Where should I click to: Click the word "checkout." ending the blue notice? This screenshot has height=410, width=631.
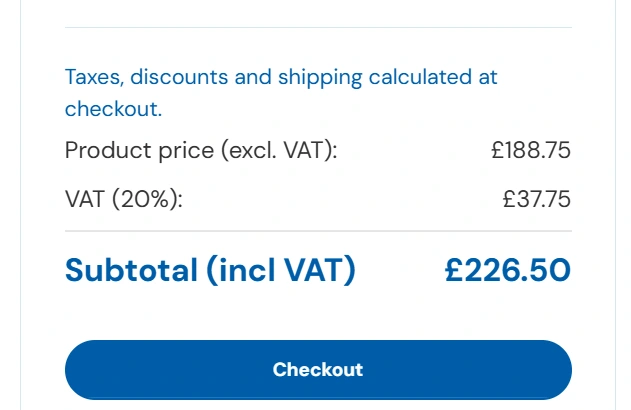coord(113,109)
